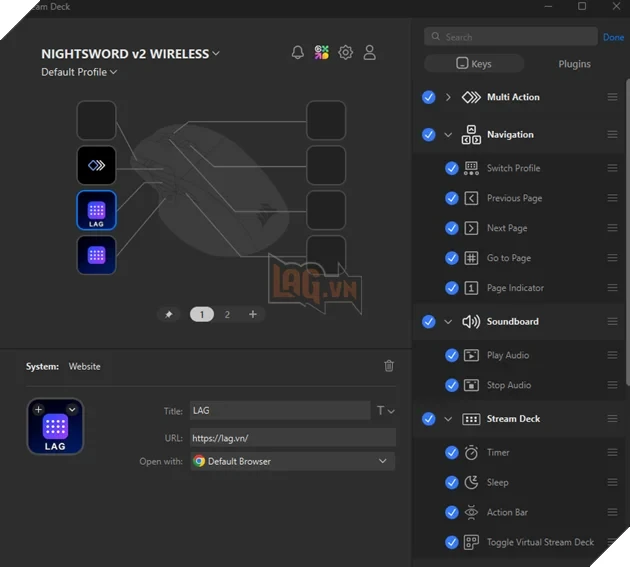
Task: Open settings gear icon
Action: click(x=345, y=52)
